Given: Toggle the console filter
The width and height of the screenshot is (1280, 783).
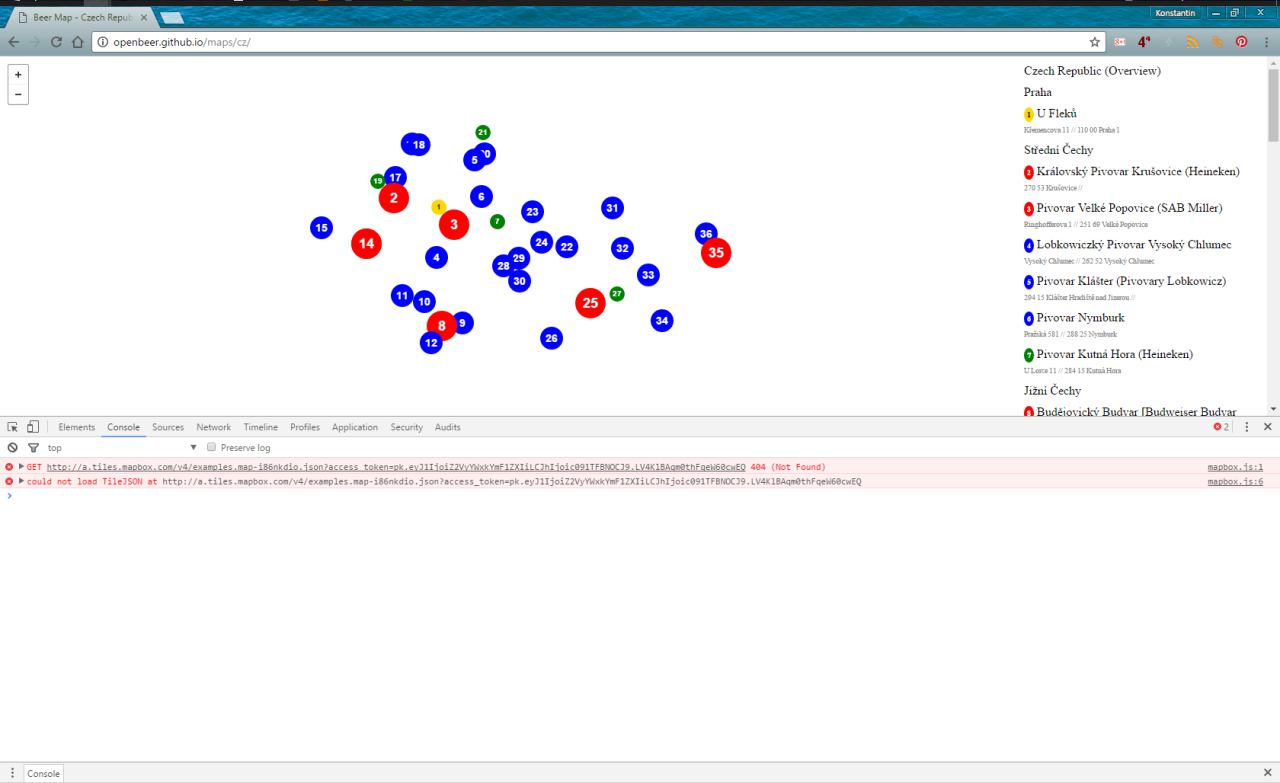Looking at the screenshot, I should pos(33,448).
